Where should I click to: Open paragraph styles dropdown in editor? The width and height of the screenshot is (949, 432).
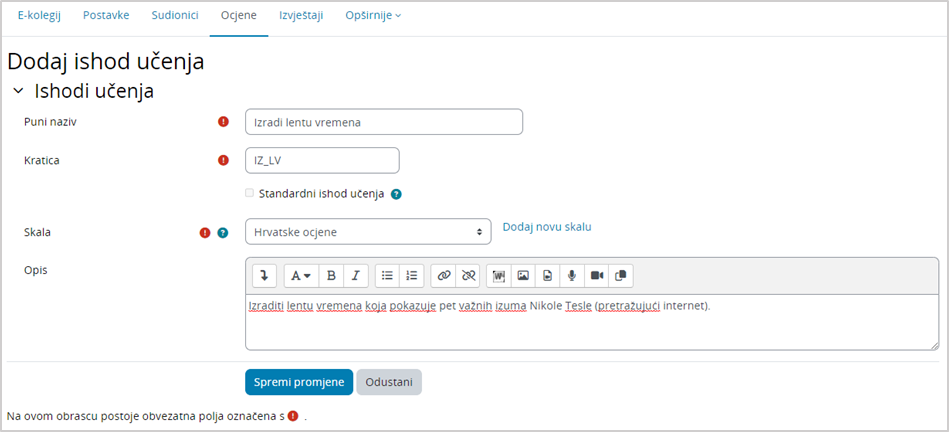coord(300,276)
